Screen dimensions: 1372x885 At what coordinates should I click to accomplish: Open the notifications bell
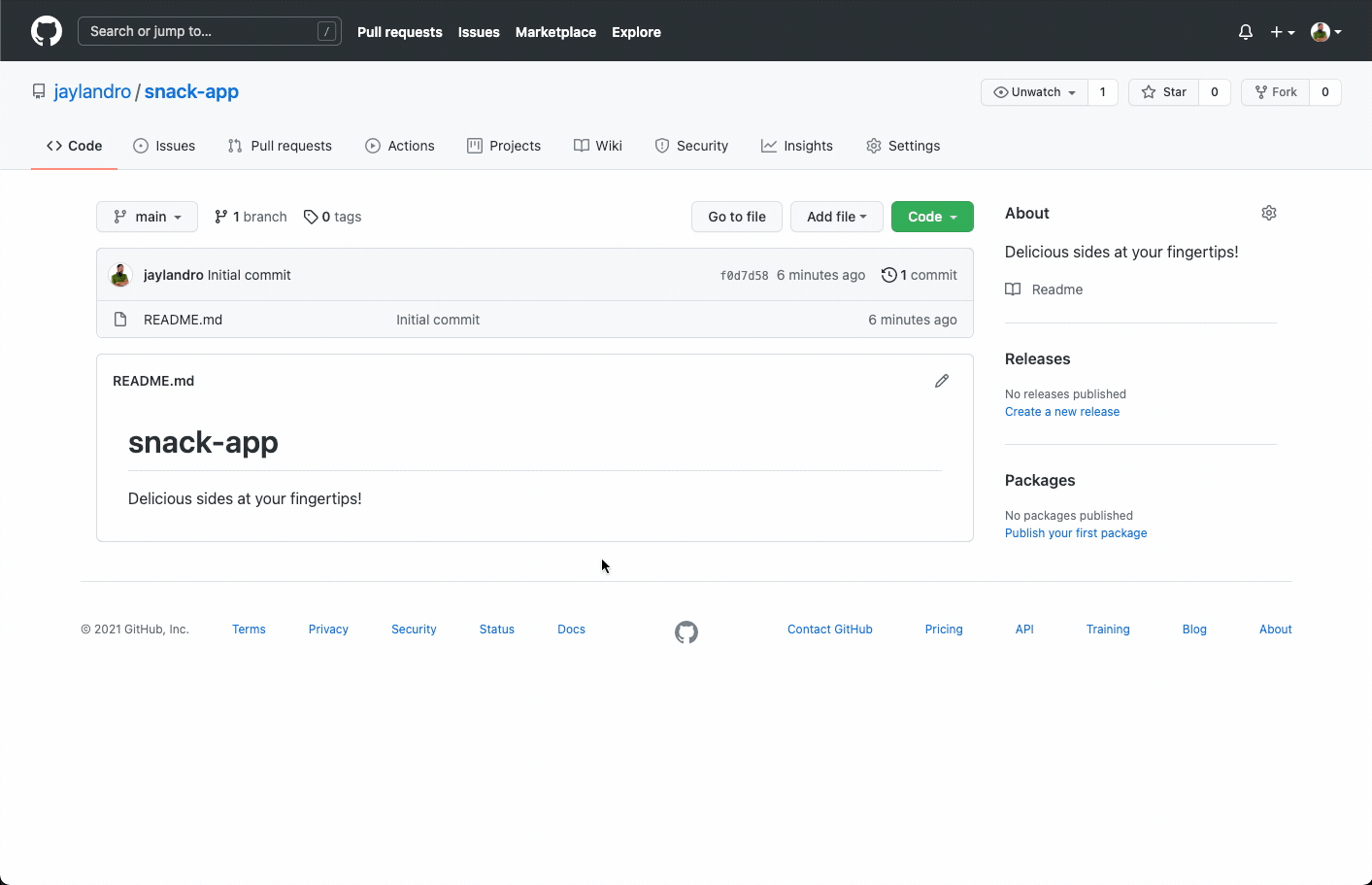point(1246,32)
